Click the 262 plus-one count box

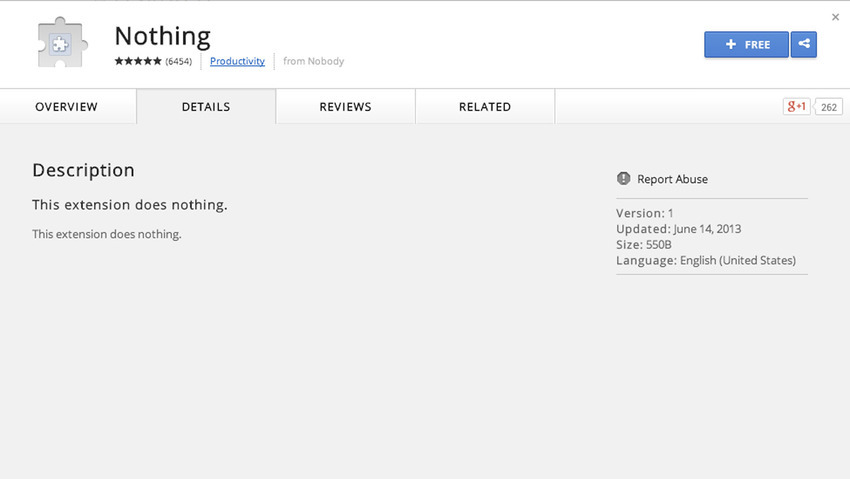(829, 107)
